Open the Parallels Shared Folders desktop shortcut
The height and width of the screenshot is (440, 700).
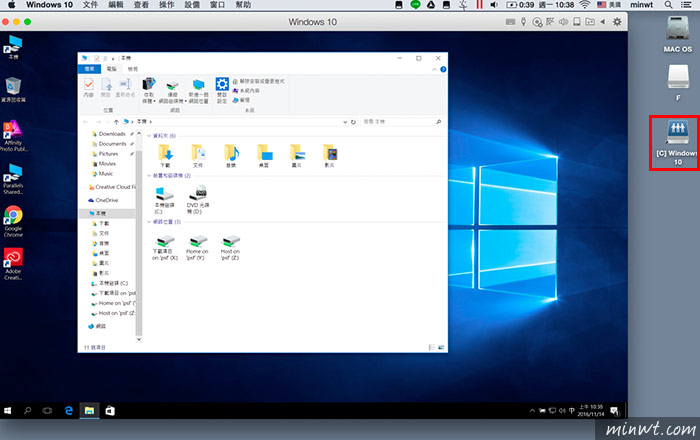tap(13, 178)
